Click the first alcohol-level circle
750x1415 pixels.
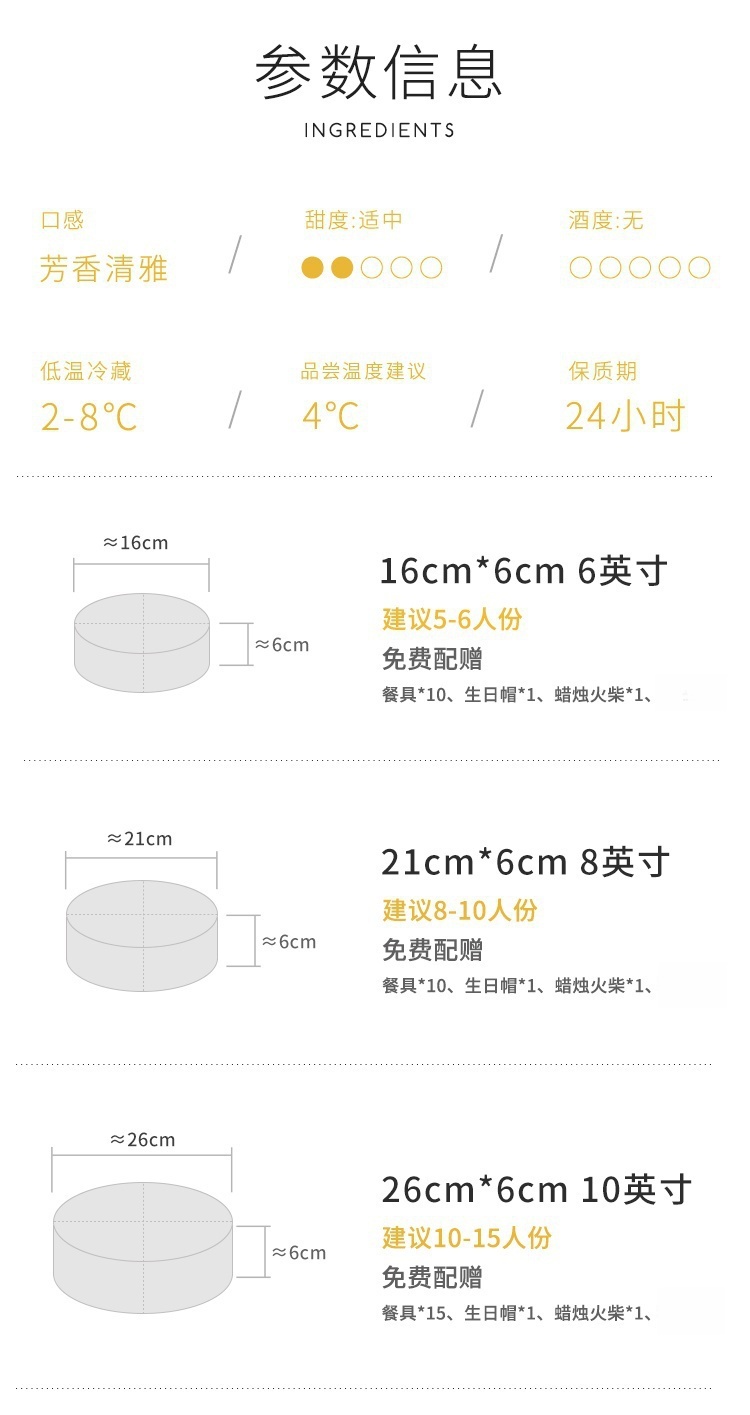point(580,267)
